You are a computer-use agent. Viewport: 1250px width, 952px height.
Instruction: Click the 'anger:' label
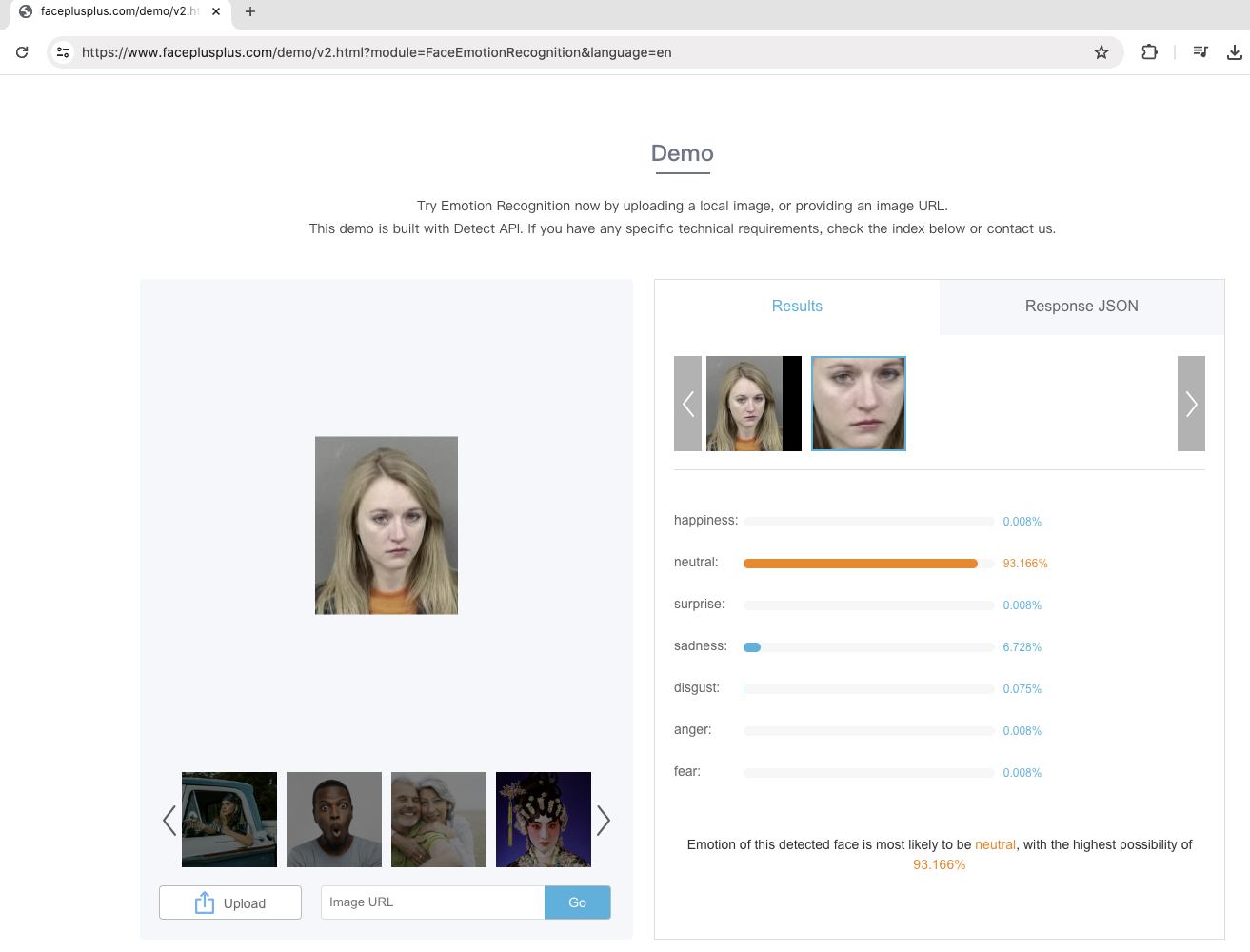(x=693, y=729)
